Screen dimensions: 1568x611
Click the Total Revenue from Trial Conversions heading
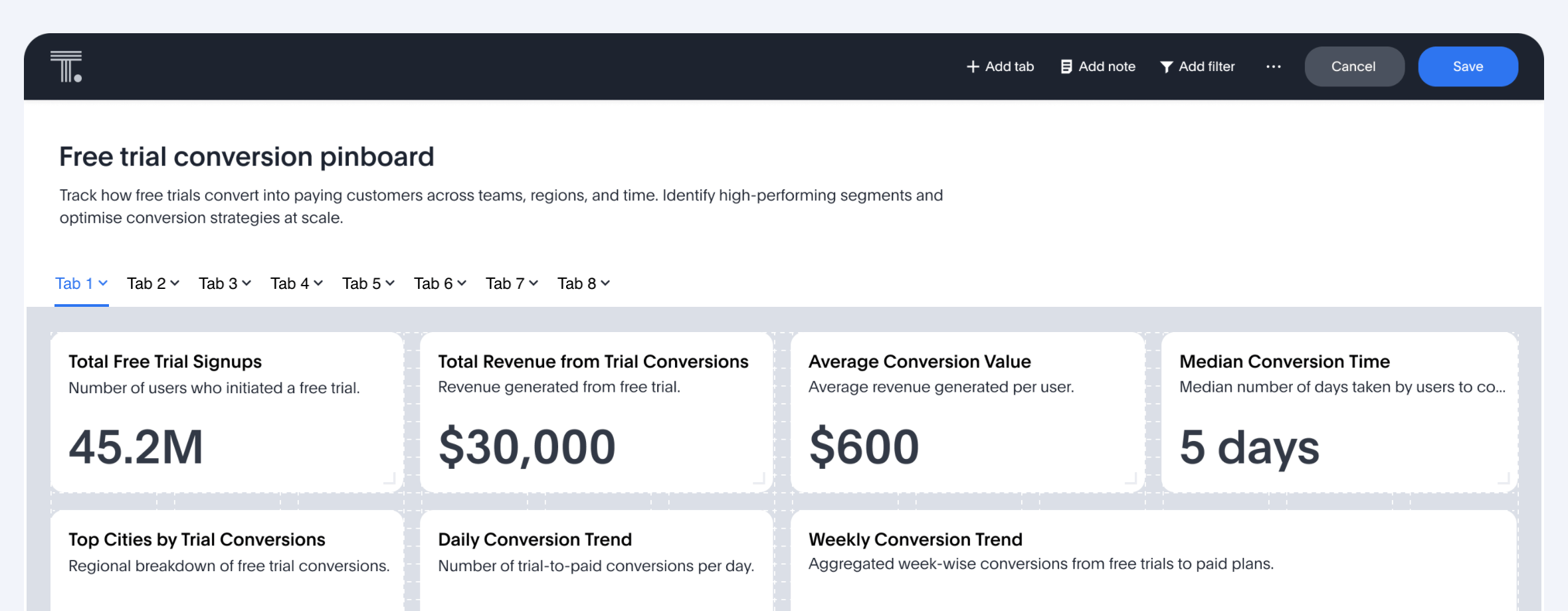pyautogui.click(x=593, y=361)
